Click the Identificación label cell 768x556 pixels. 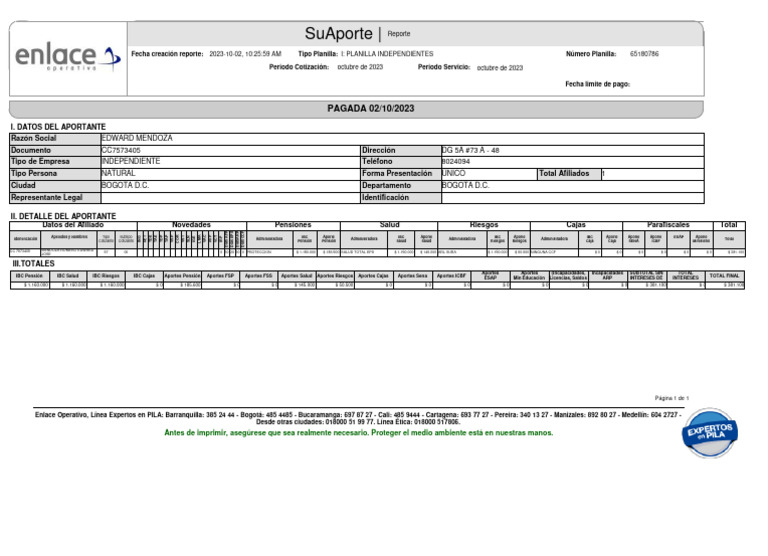tap(401, 197)
